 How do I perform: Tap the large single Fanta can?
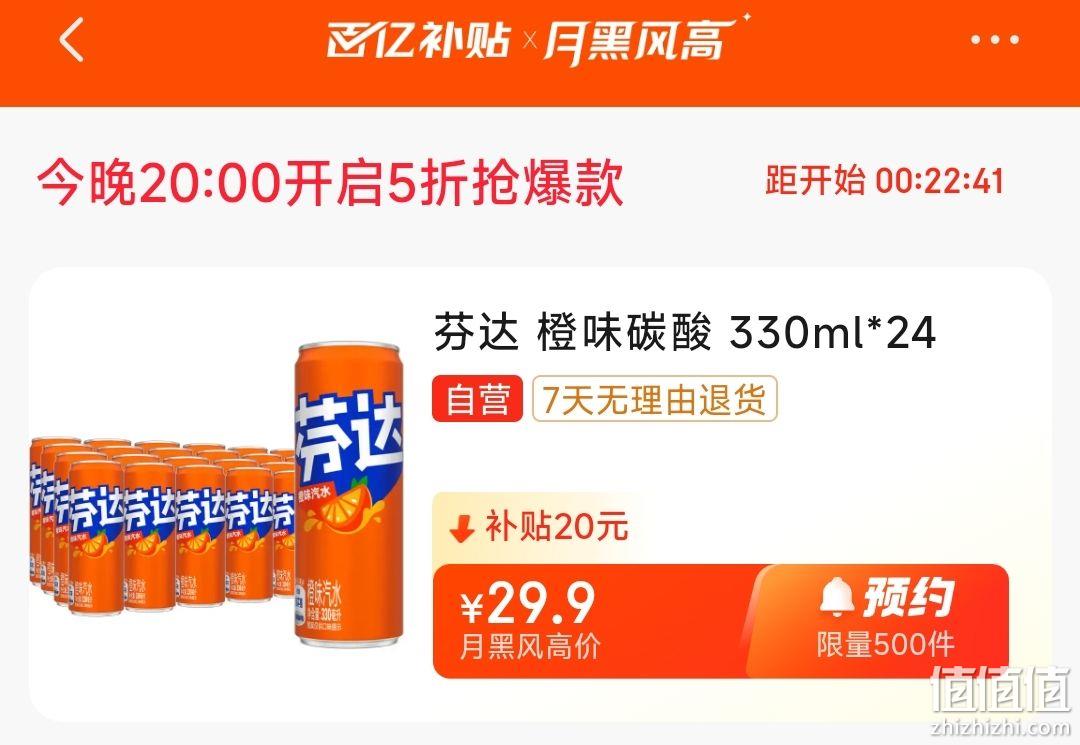[349, 494]
